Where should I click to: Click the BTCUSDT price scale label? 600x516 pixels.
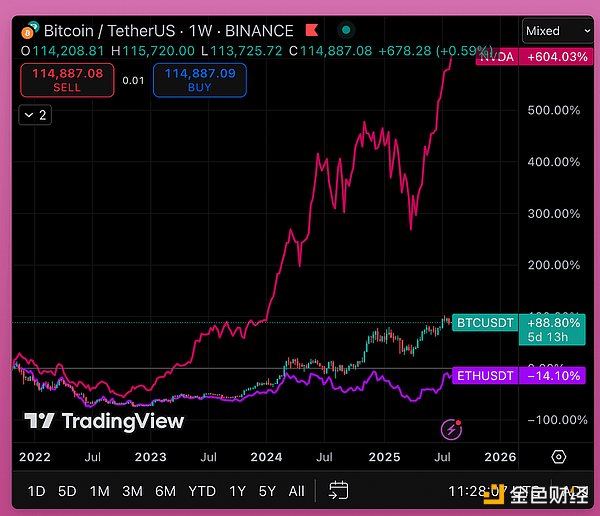(484, 323)
